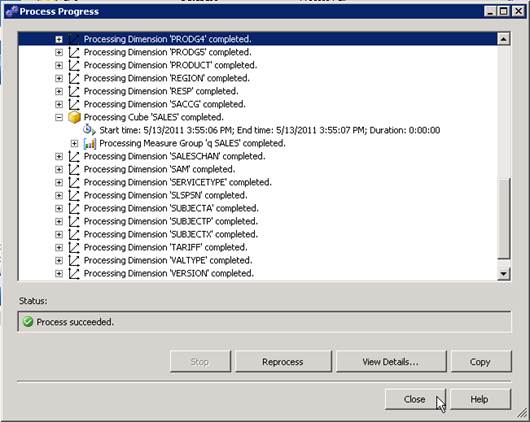Viewport: 530px width, 422px height.
Task: Click the dimension icon beside SERVICETYPE
Action: click(x=74, y=183)
